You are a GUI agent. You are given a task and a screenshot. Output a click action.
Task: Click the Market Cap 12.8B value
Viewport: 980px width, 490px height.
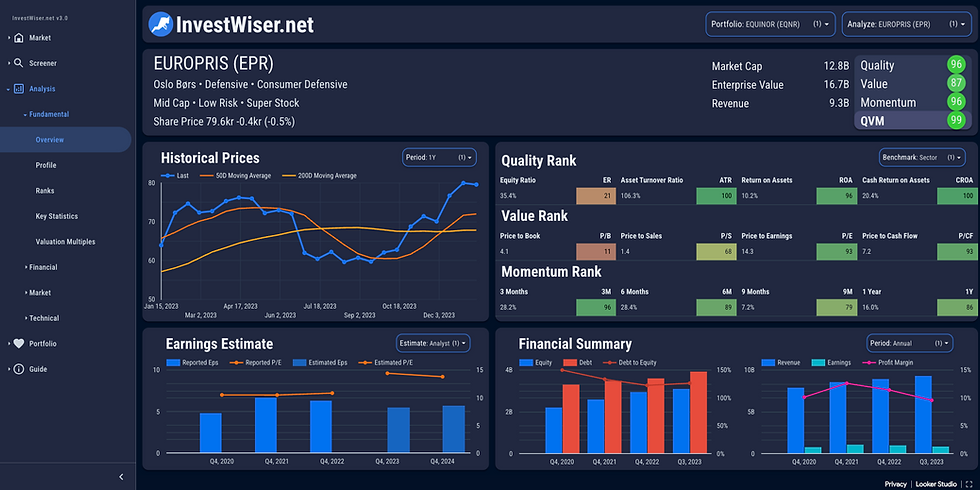(x=836, y=66)
